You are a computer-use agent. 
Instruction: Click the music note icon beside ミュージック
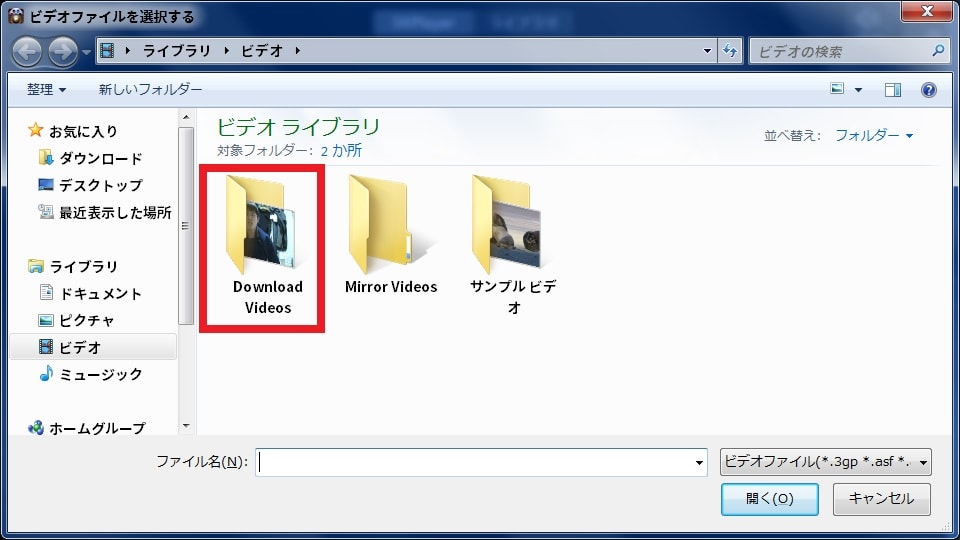(x=46, y=373)
